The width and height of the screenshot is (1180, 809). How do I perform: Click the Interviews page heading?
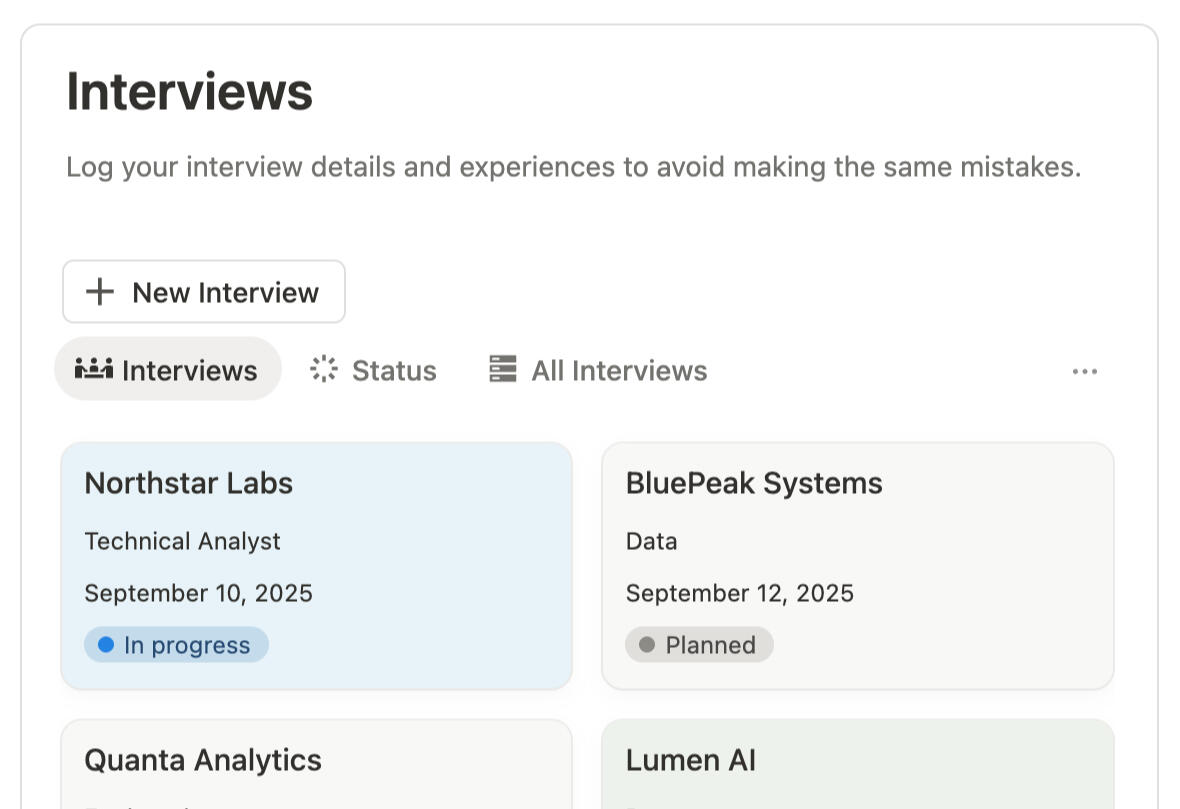(189, 92)
